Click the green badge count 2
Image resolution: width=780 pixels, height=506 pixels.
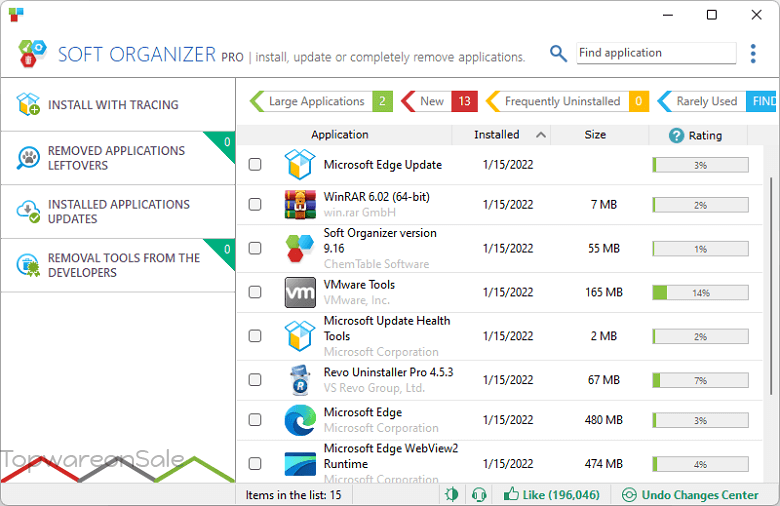point(382,101)
